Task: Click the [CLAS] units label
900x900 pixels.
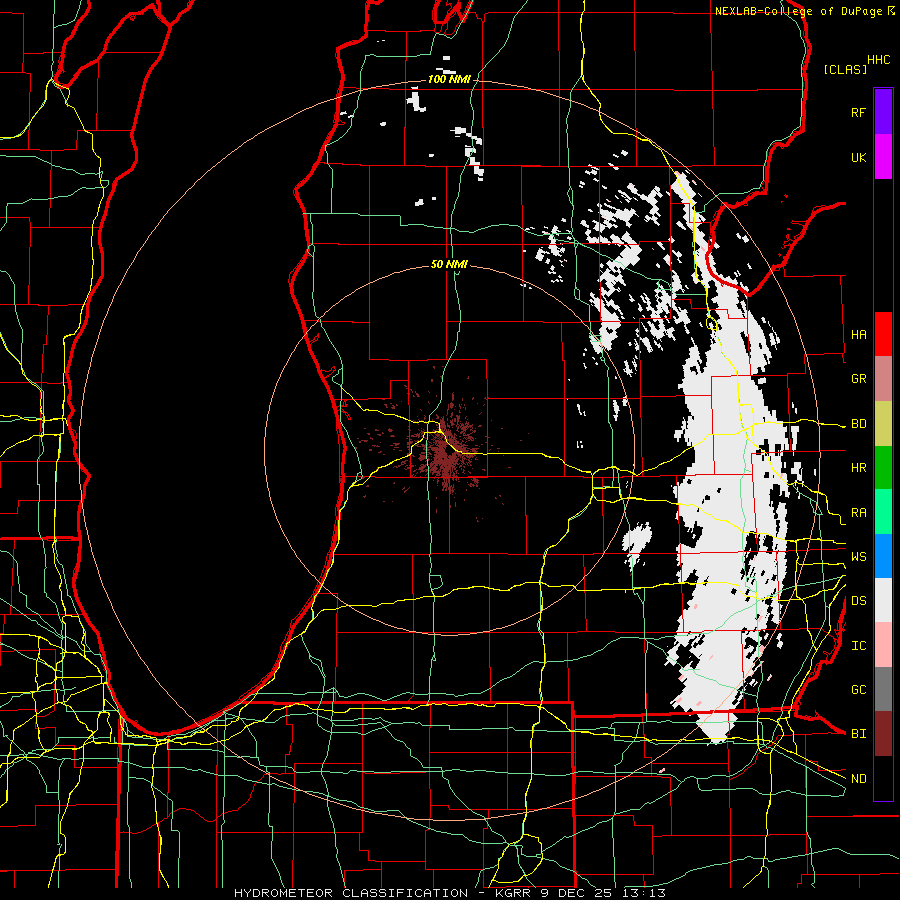Action: tap(845, 69)
